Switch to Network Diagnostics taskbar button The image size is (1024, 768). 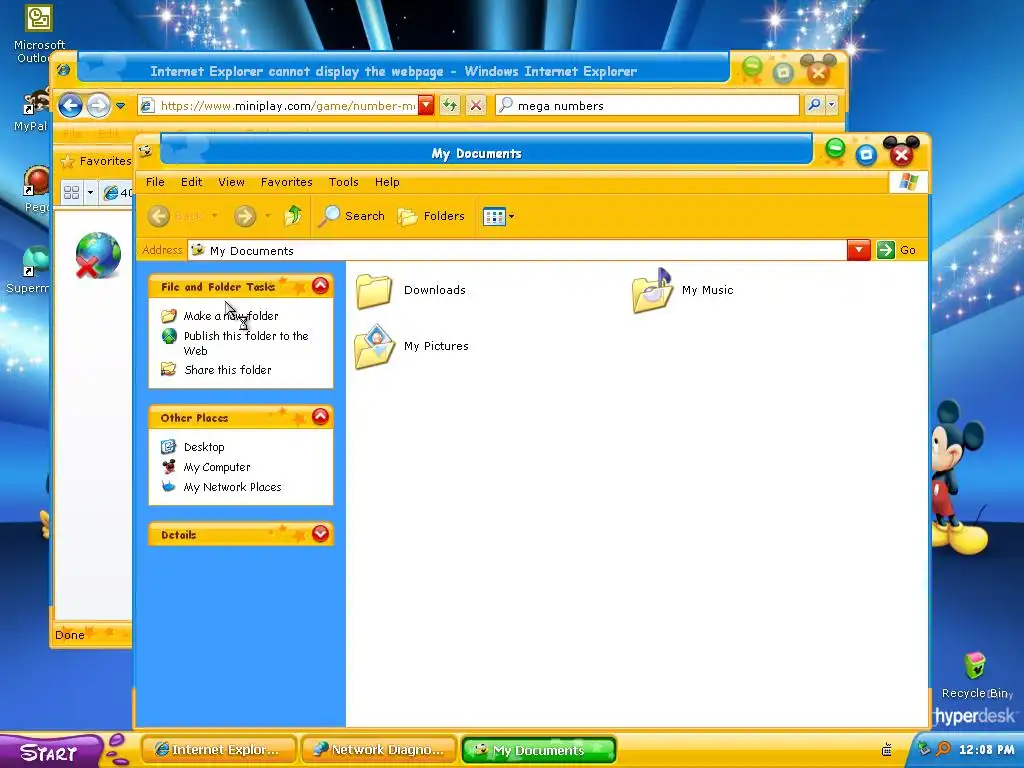coord(379,750)
